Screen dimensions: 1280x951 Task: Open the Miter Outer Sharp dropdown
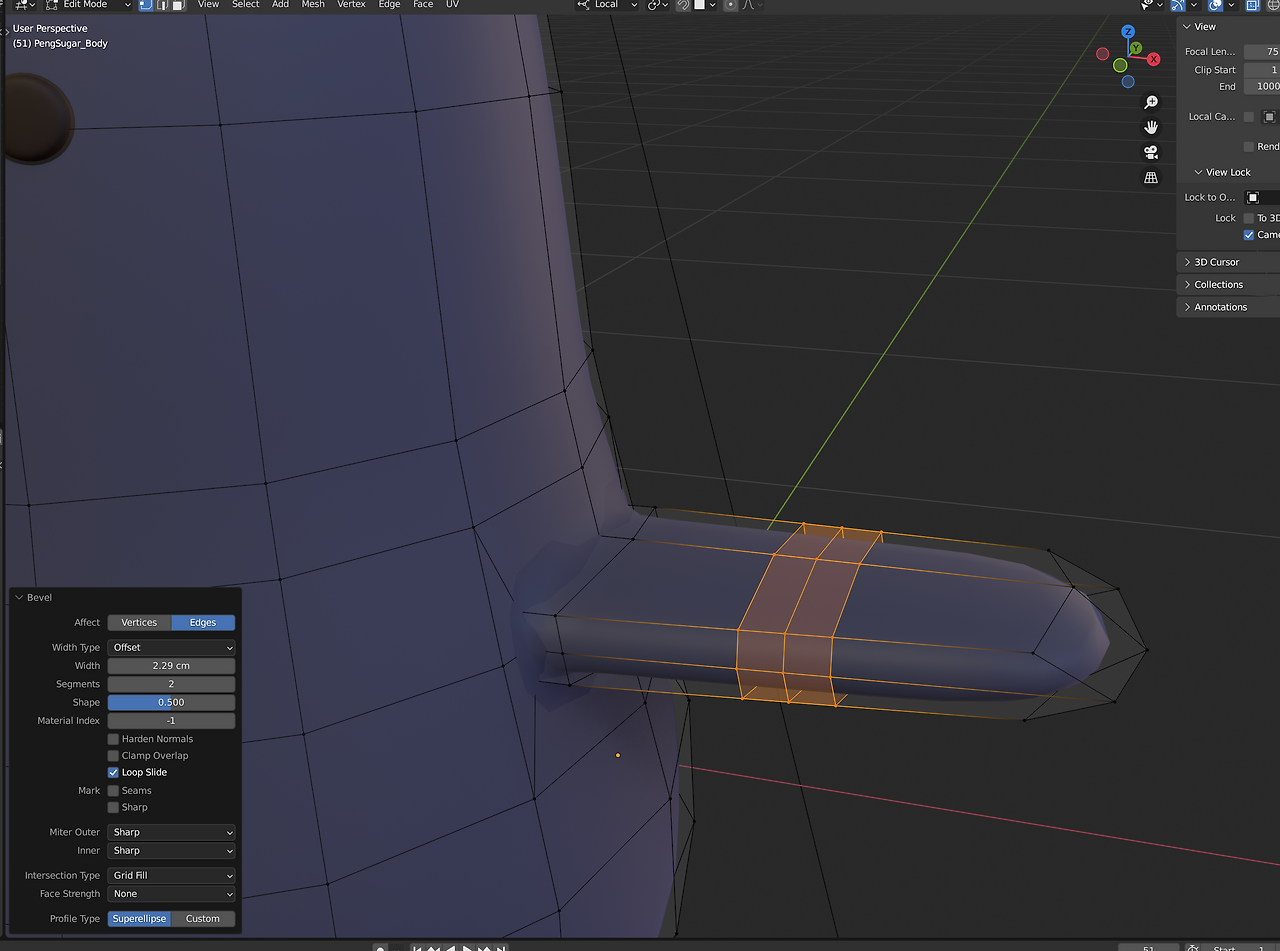[x=171, y=832]
